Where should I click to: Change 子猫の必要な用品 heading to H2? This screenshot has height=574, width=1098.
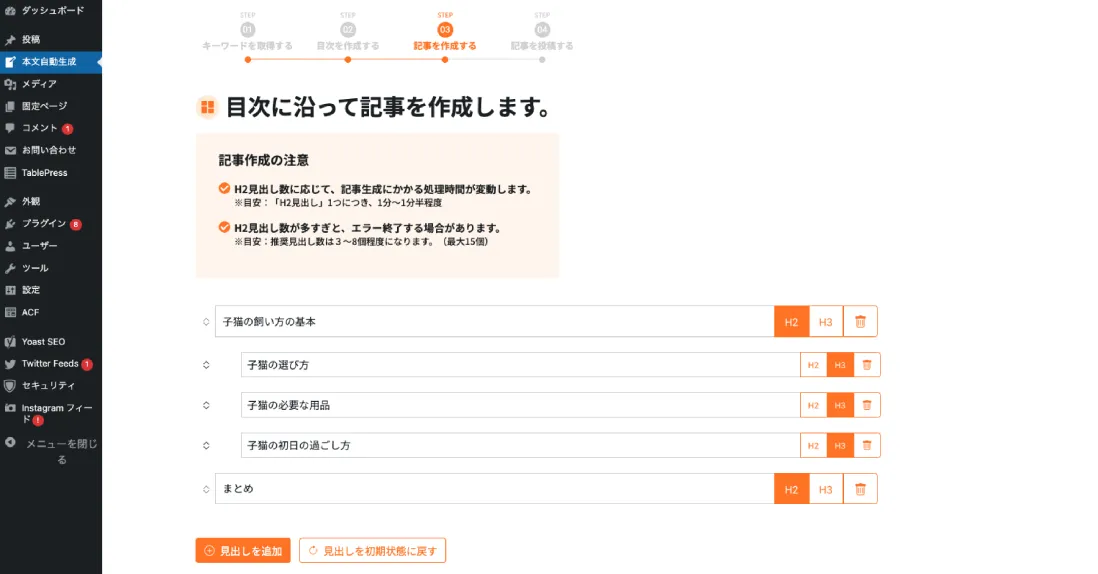(x=813, y=405)
